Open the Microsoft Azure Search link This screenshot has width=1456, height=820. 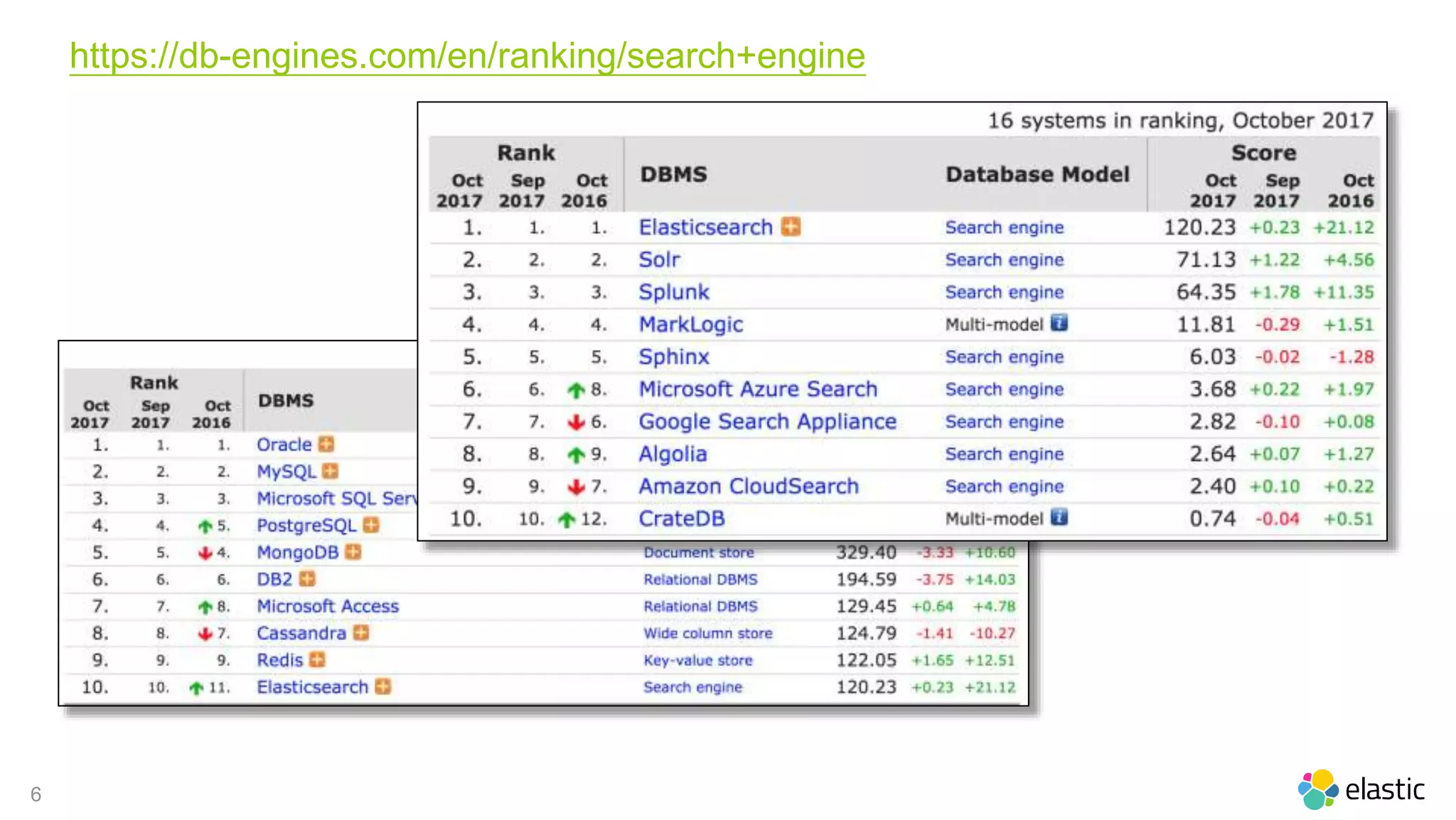click(x=758, y=389)
